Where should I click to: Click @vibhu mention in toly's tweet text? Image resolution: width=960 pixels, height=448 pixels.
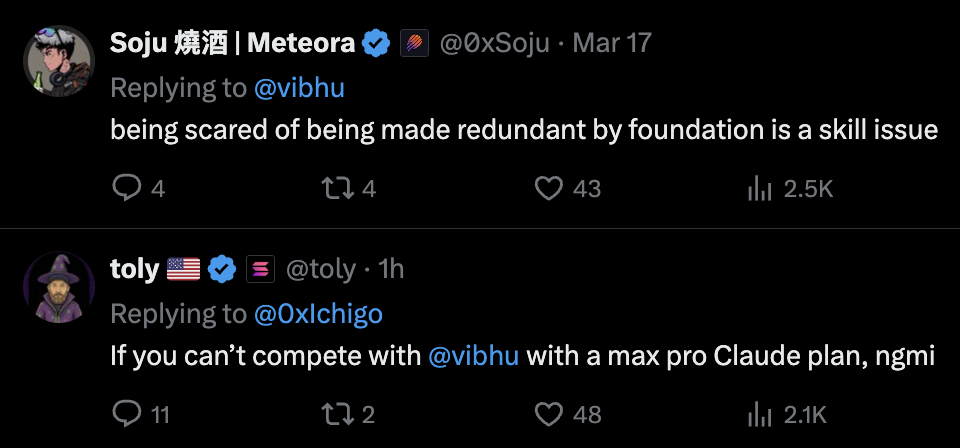(474, 356)
